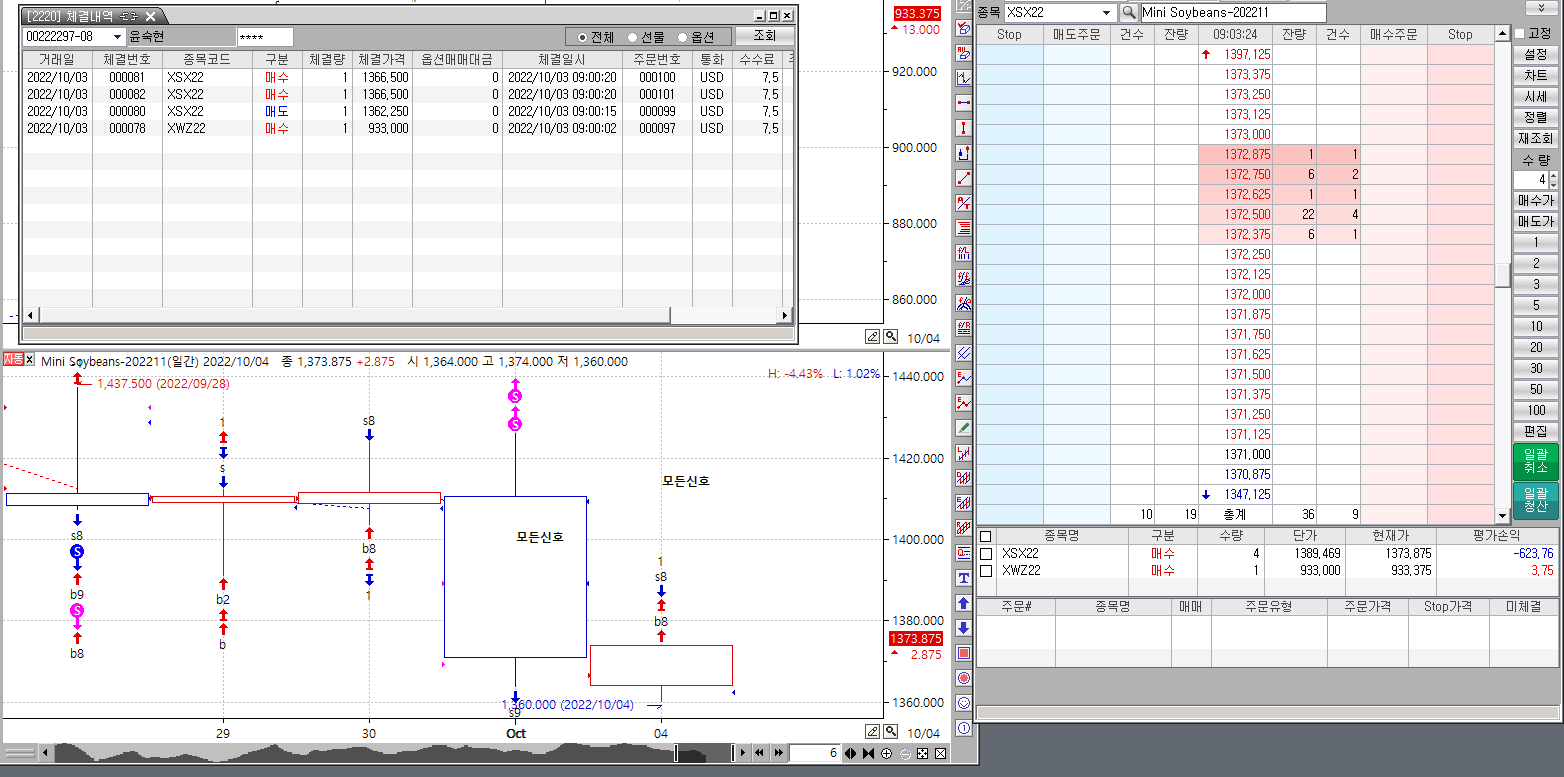Click the fast-forward chart scroll button
The height and width of the screenshot is (777, 1564).
point(776,753)
